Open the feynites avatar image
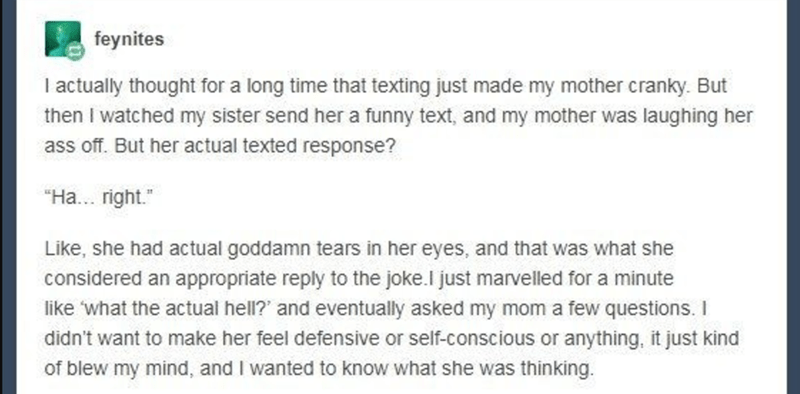 point(63,39)
